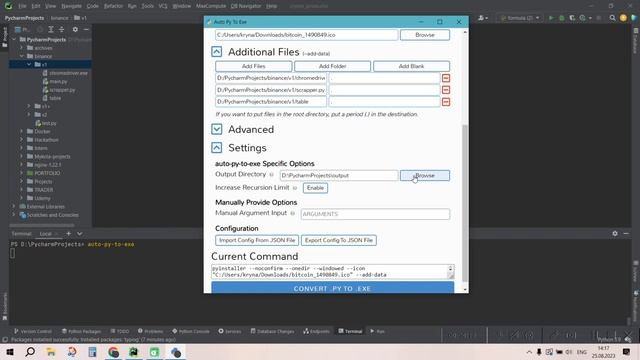The image size is (640, 360).
Task: Expand the Docker folder in tree
Action: 22,131
